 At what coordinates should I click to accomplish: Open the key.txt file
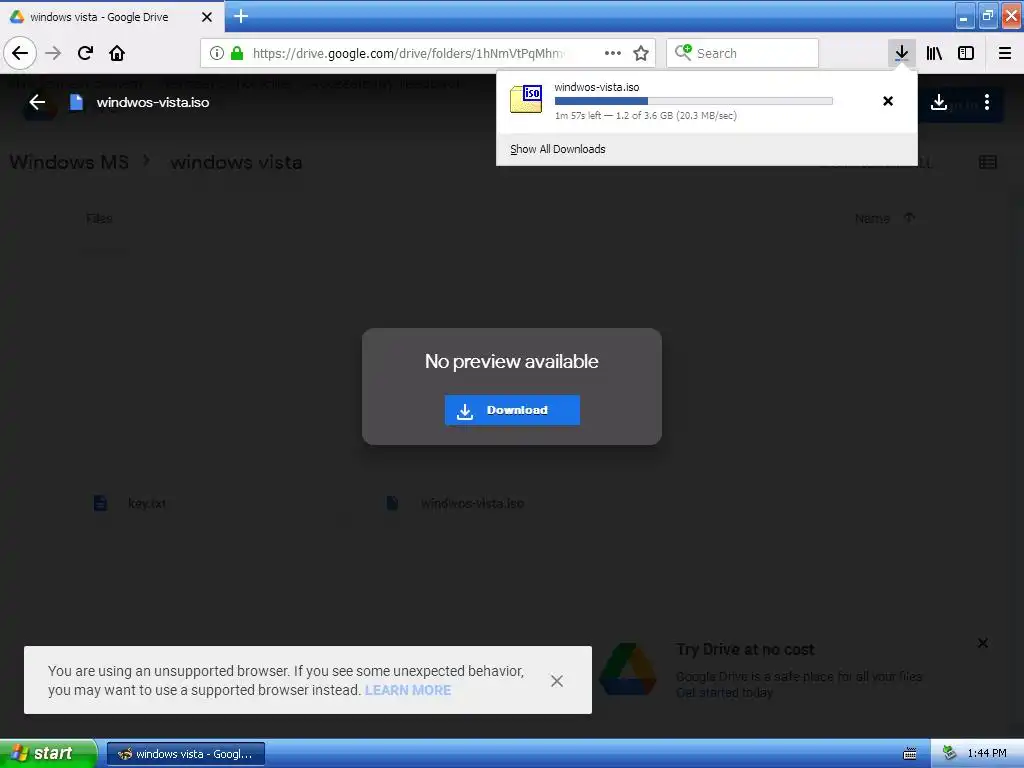tap(147, 504)
